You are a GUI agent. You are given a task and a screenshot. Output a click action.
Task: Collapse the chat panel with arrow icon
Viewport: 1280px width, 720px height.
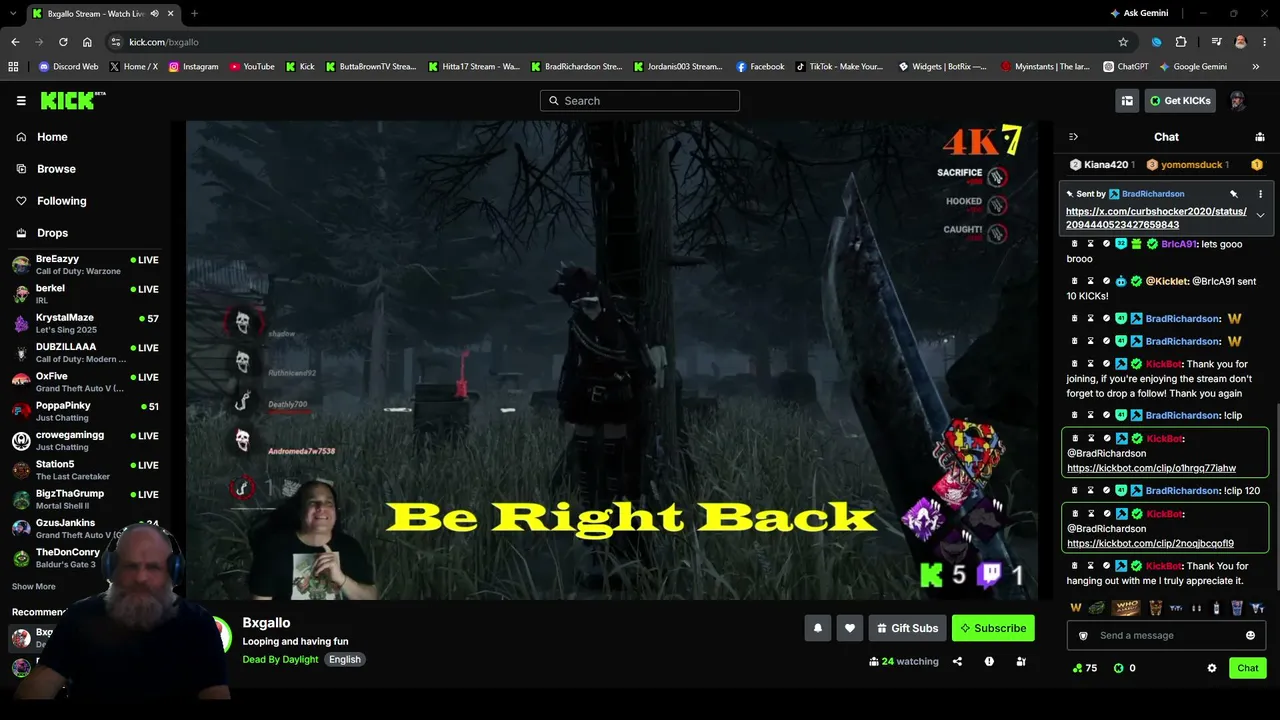pyautogui.click(x=1073, y=137)
